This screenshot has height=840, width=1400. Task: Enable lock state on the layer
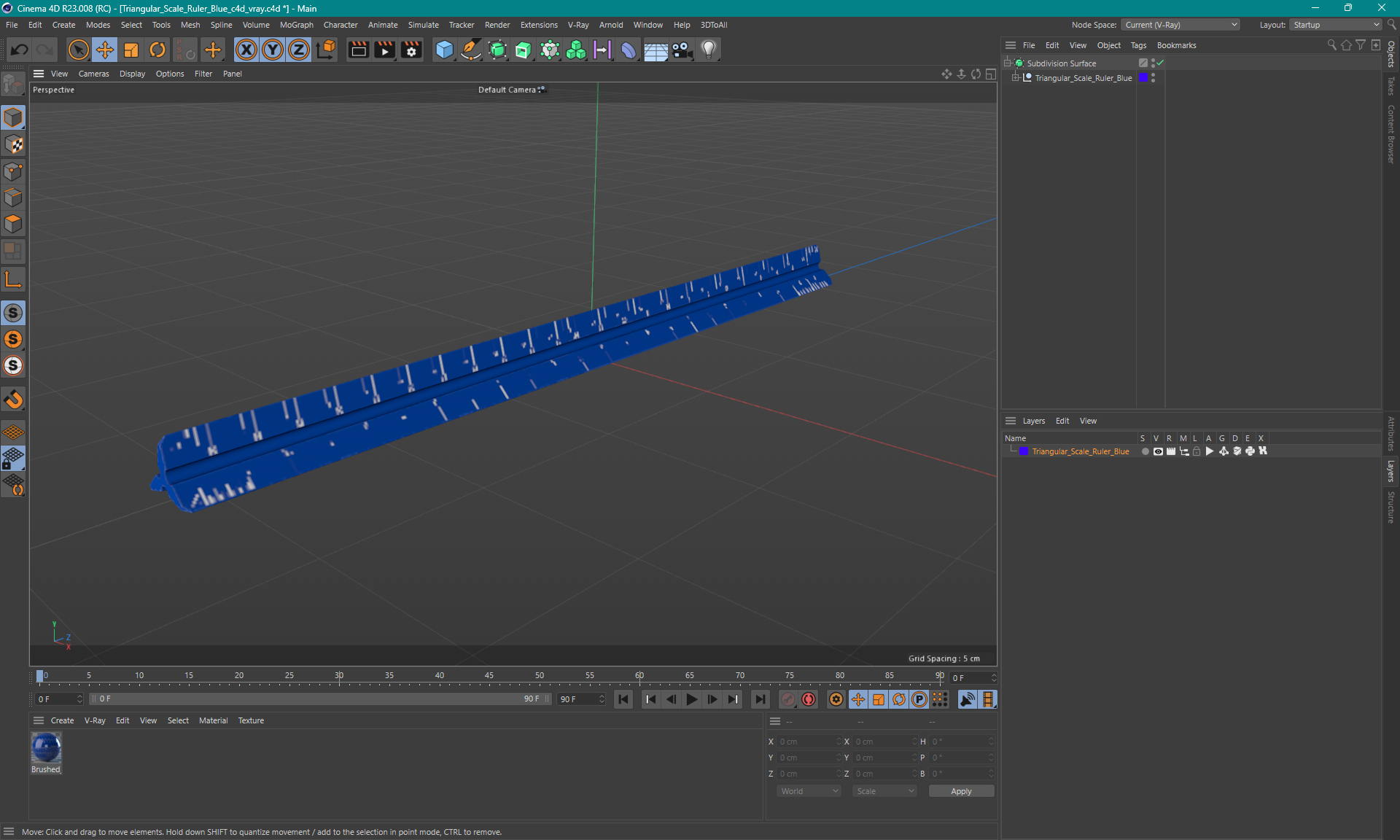tap(1196, 451)
